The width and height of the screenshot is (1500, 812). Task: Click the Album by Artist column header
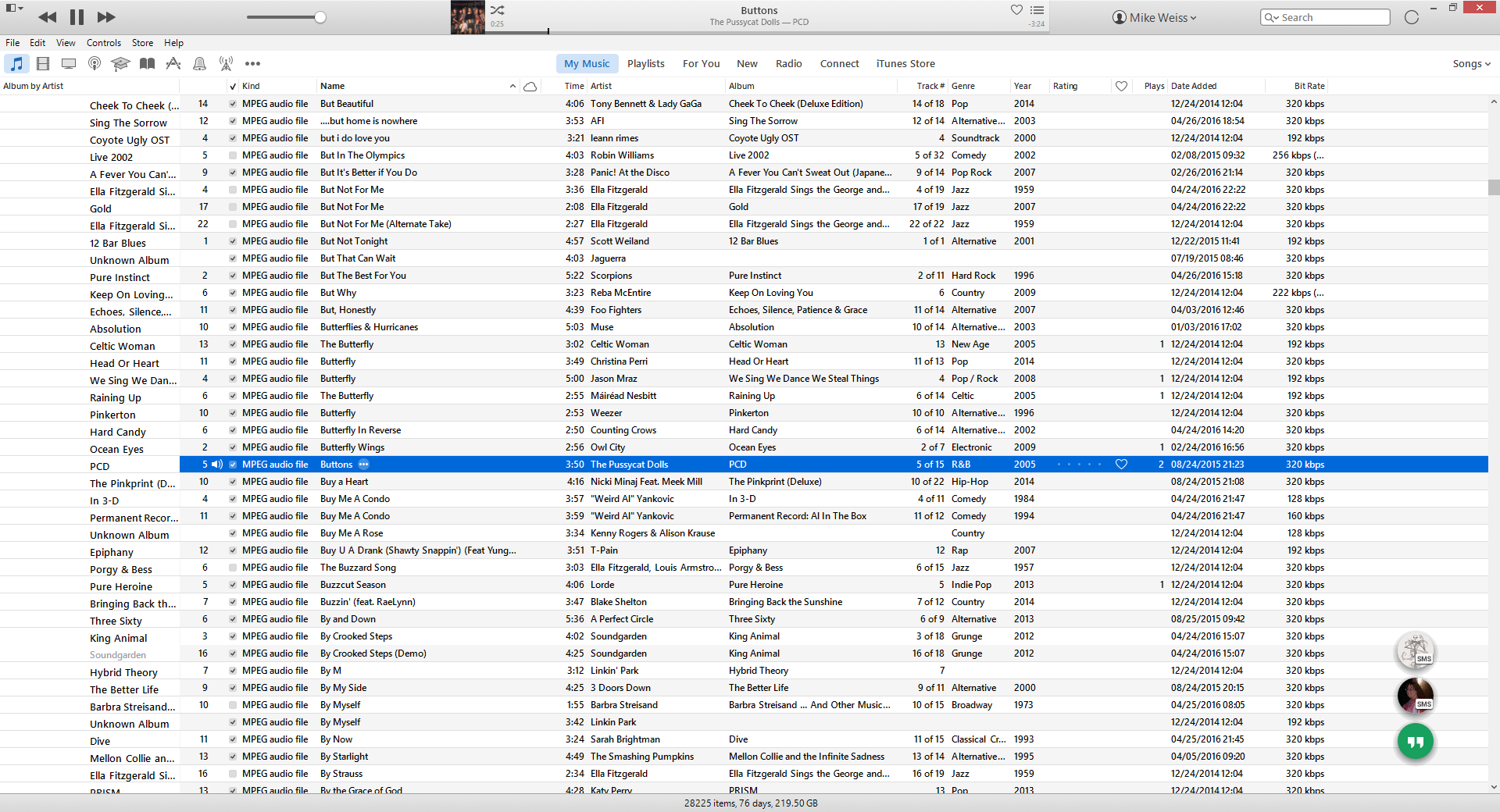[x=90, y=87]
